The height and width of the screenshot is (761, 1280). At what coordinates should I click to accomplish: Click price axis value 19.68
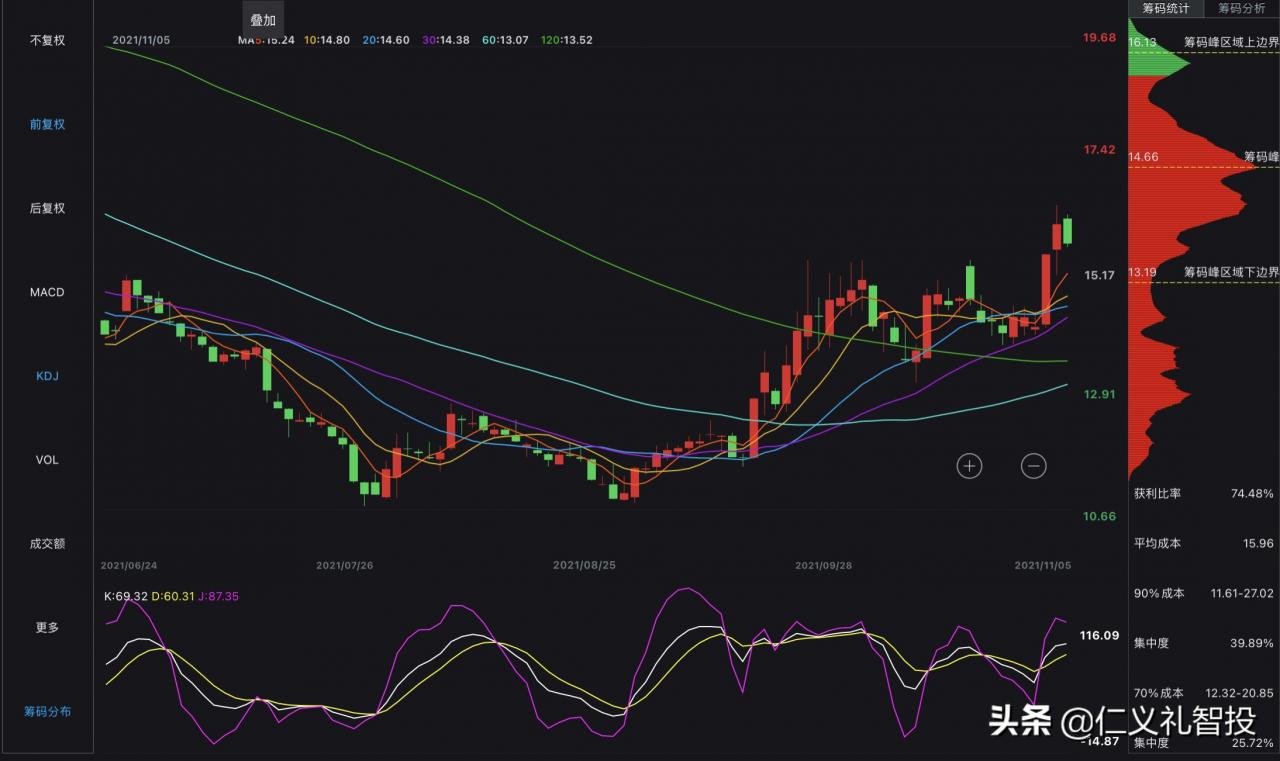pos(1099,38)
